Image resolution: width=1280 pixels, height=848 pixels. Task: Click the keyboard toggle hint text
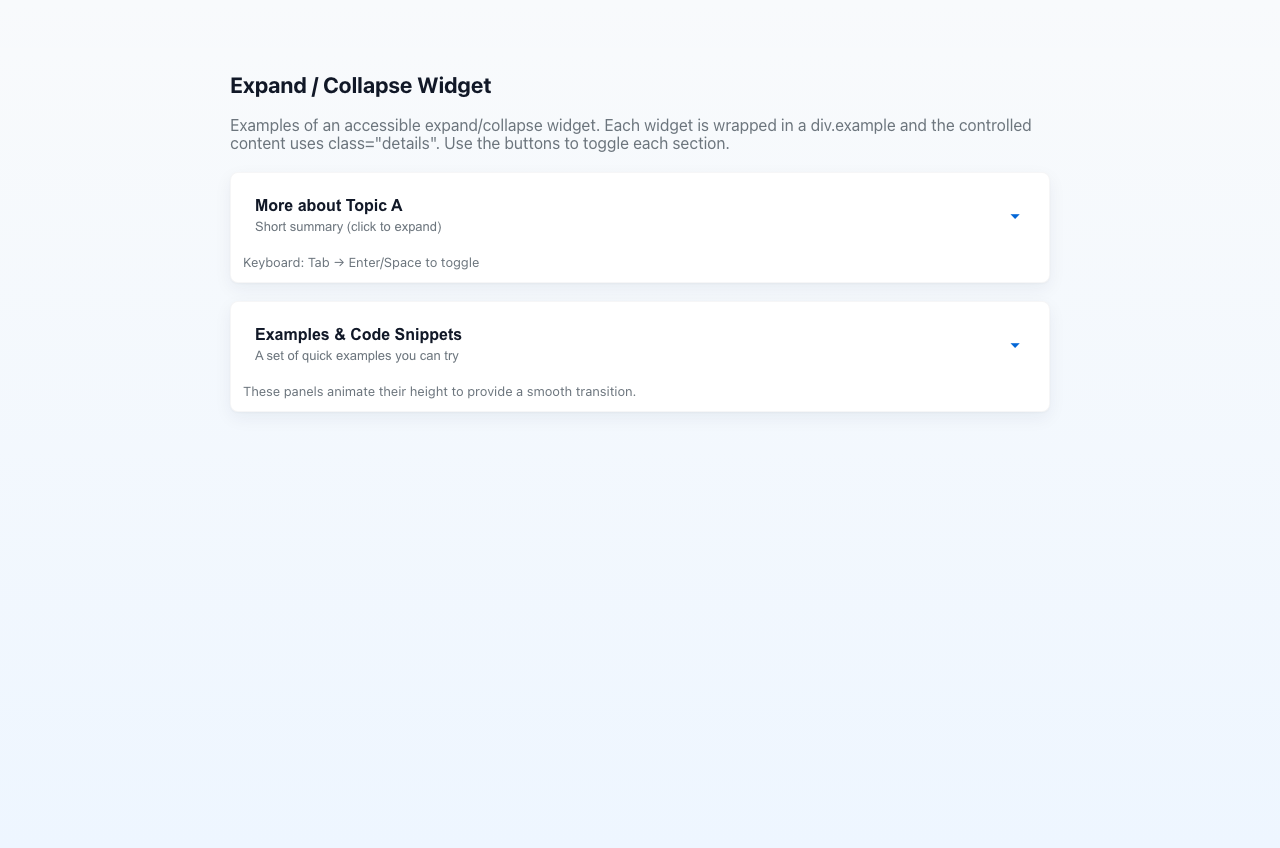[361, 262]
